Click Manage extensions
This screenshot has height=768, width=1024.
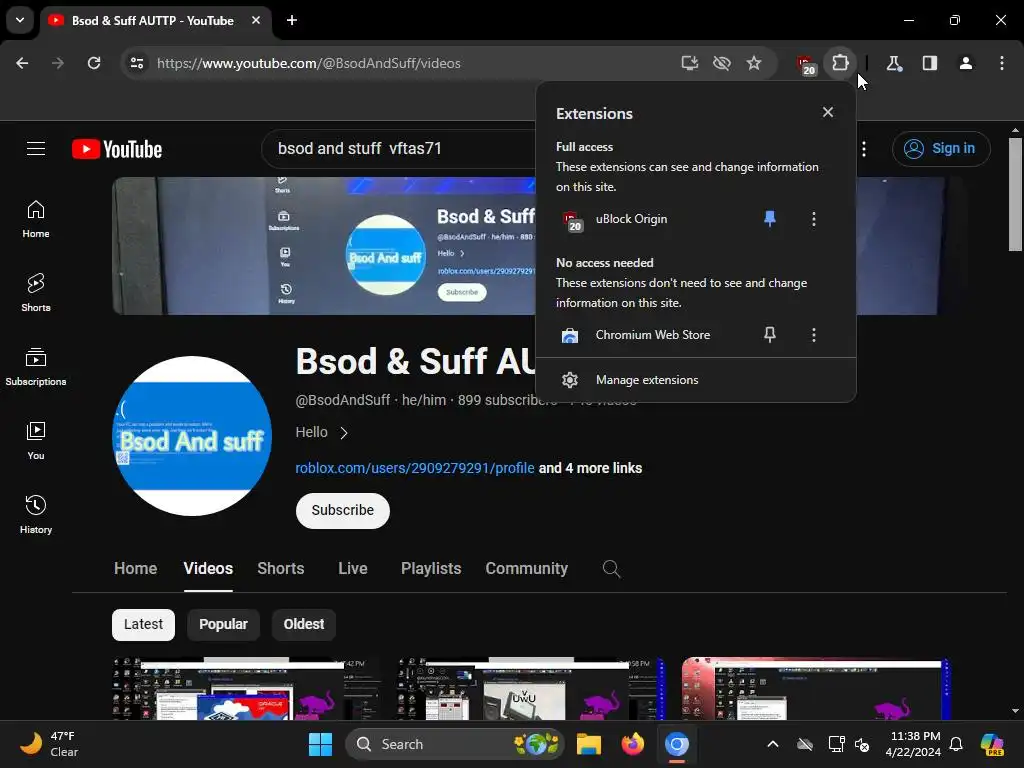tap(696, 380)
